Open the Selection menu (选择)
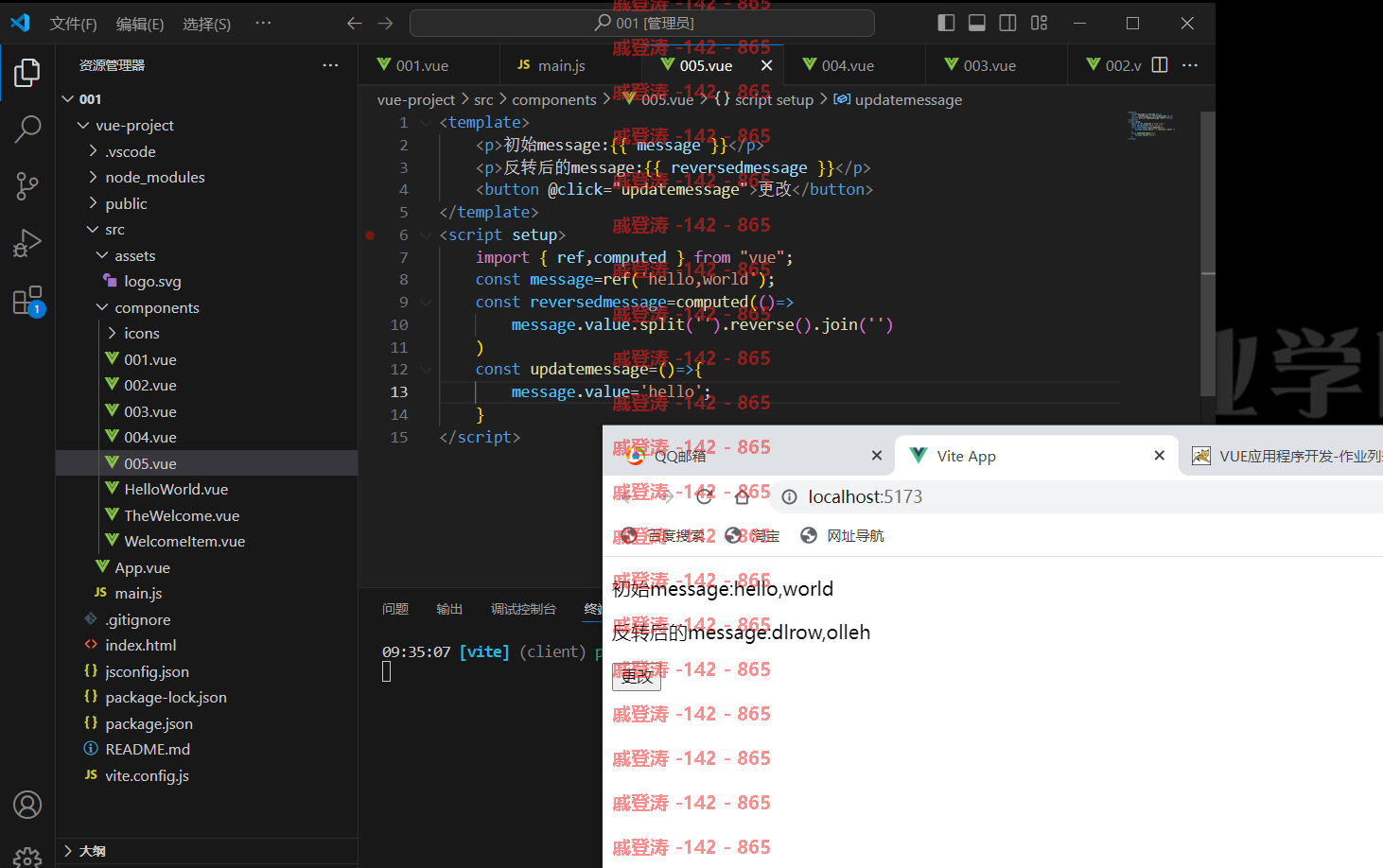1383x868 pixels. point(206,24)
